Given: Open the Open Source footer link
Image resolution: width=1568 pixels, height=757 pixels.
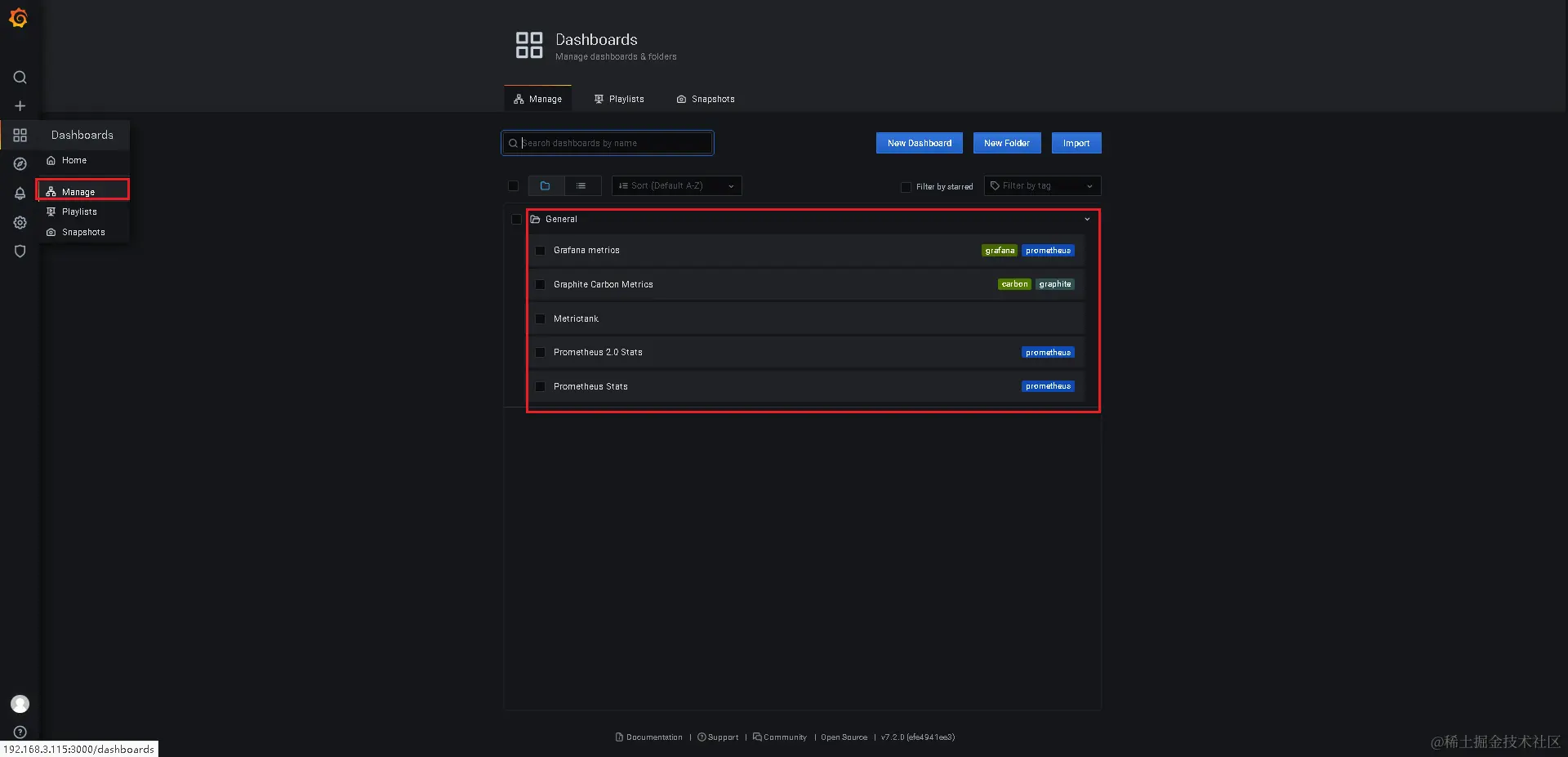Looking at the screenshot, I should [844, 737].
